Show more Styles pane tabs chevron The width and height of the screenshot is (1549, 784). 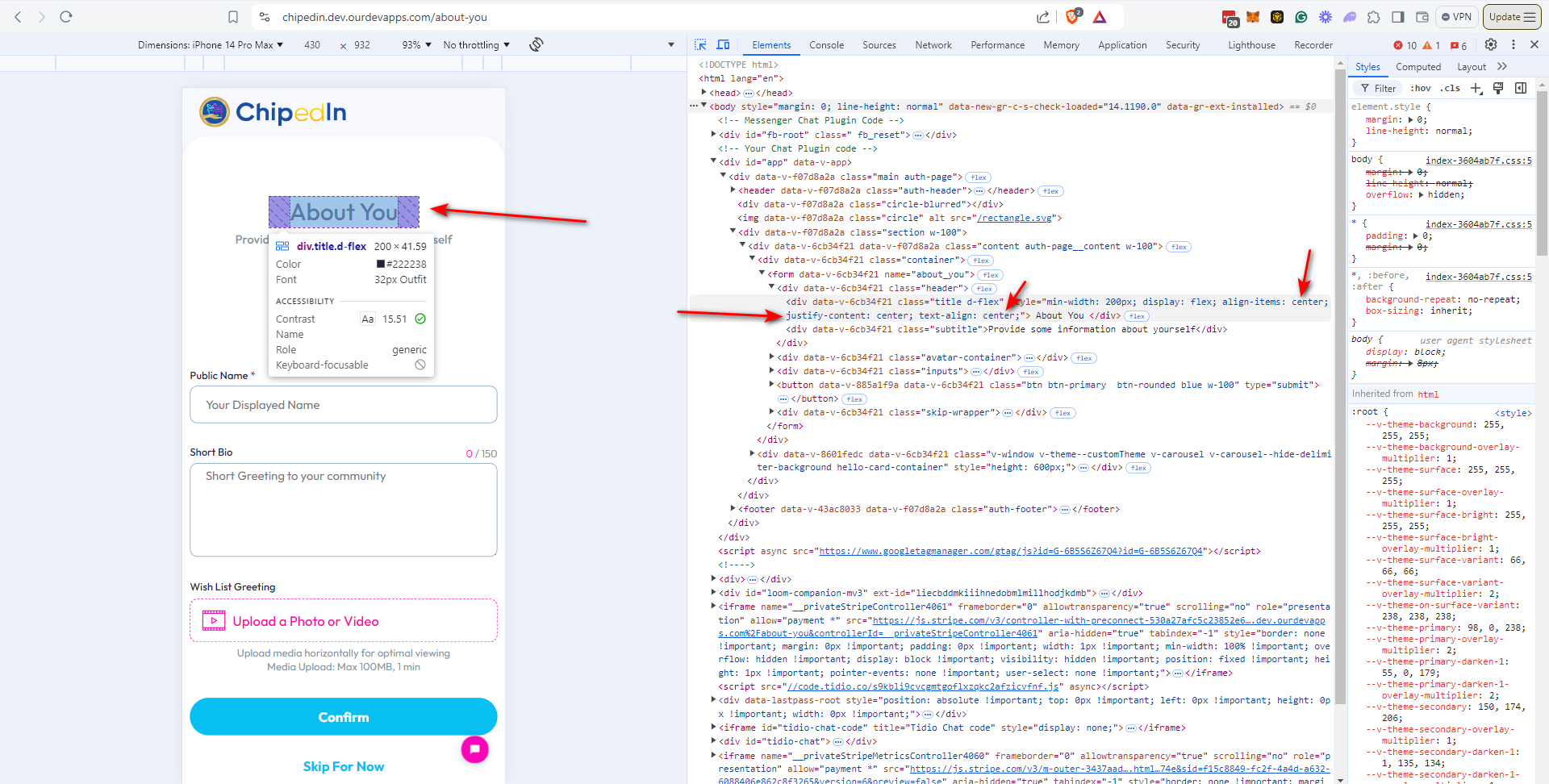[1501, 66]
